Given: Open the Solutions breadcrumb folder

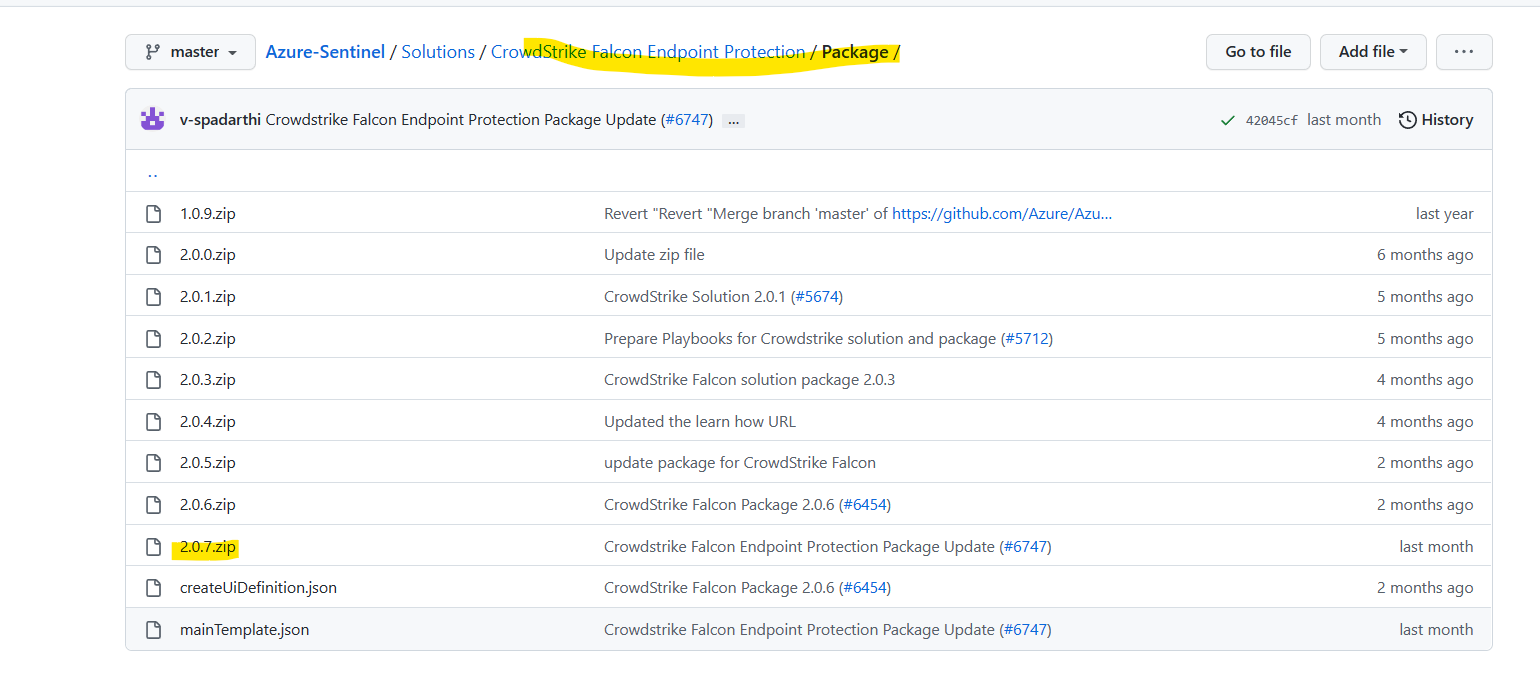Looking at the screenshot, I should pyautogui.click(x=438, y=52).
